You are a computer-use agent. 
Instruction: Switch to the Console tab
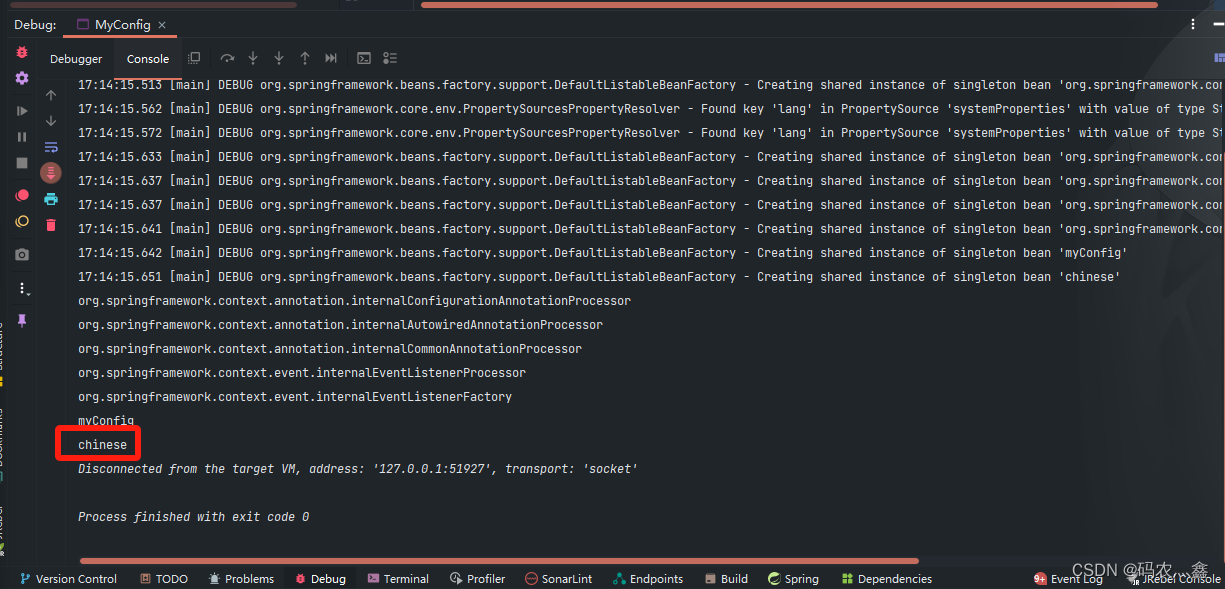(148, 59)
